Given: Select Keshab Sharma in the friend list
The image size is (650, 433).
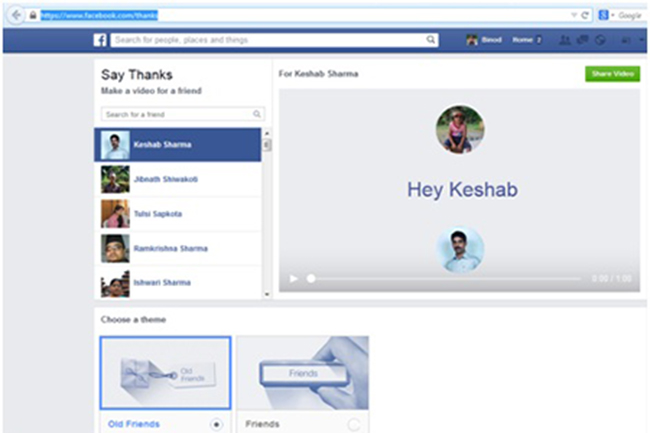Looking at the screenshot, I should click(178, 145).
